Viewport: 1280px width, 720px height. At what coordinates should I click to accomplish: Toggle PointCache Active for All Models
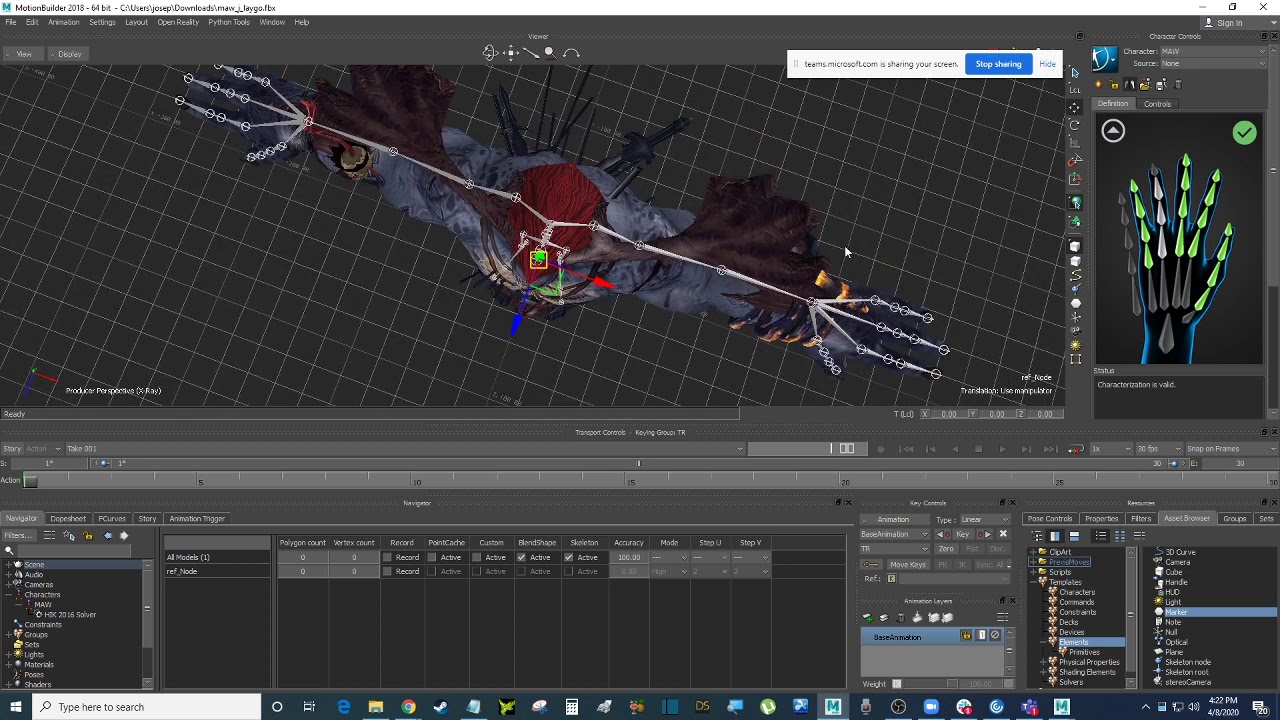(432, 557)
